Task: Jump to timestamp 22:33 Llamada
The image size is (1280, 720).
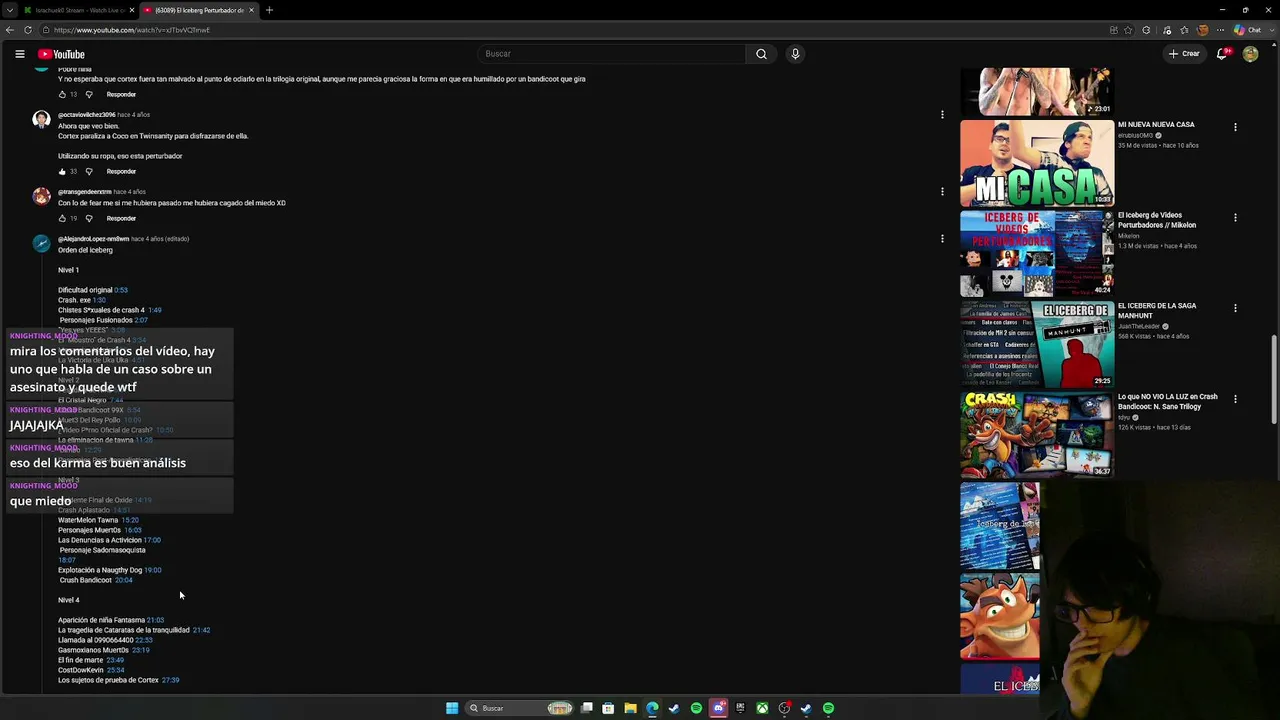Action: point(144,640)
